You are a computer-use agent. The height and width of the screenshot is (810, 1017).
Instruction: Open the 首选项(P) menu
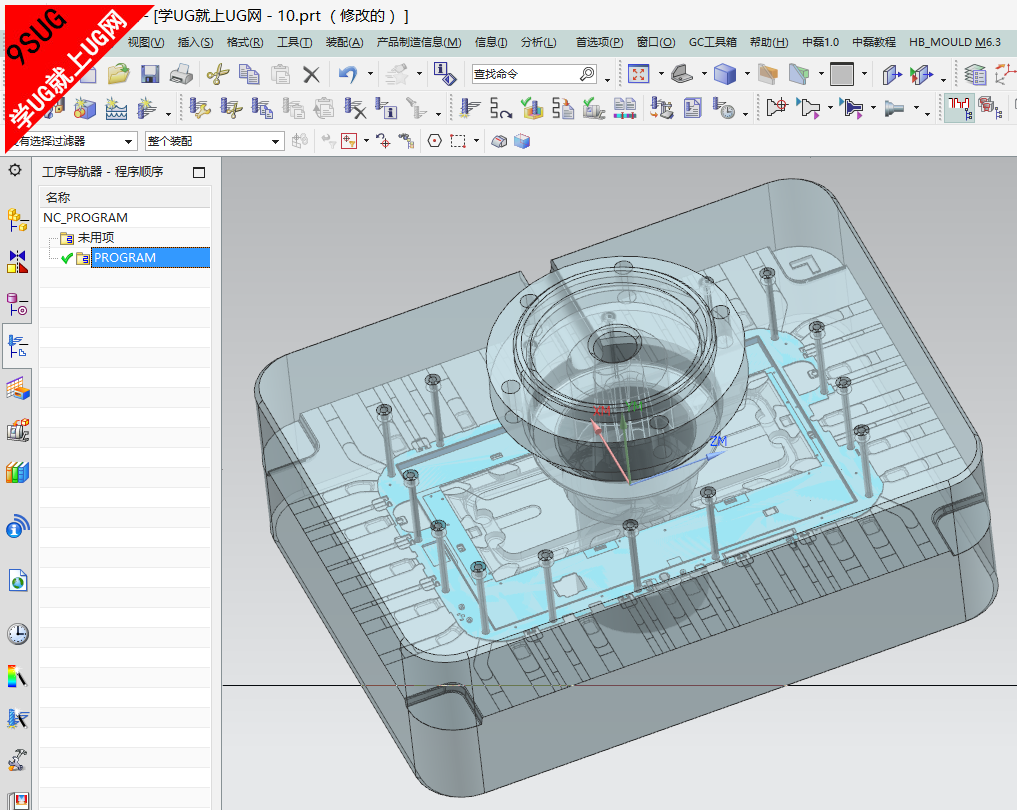tap(599, 42)
